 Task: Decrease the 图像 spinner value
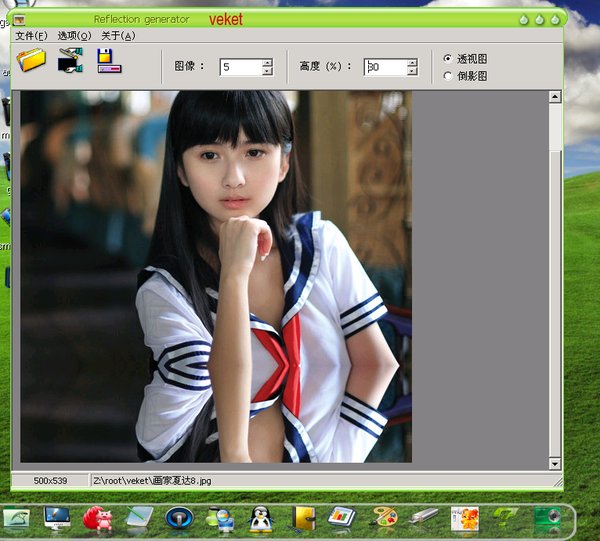click(267, 71)
